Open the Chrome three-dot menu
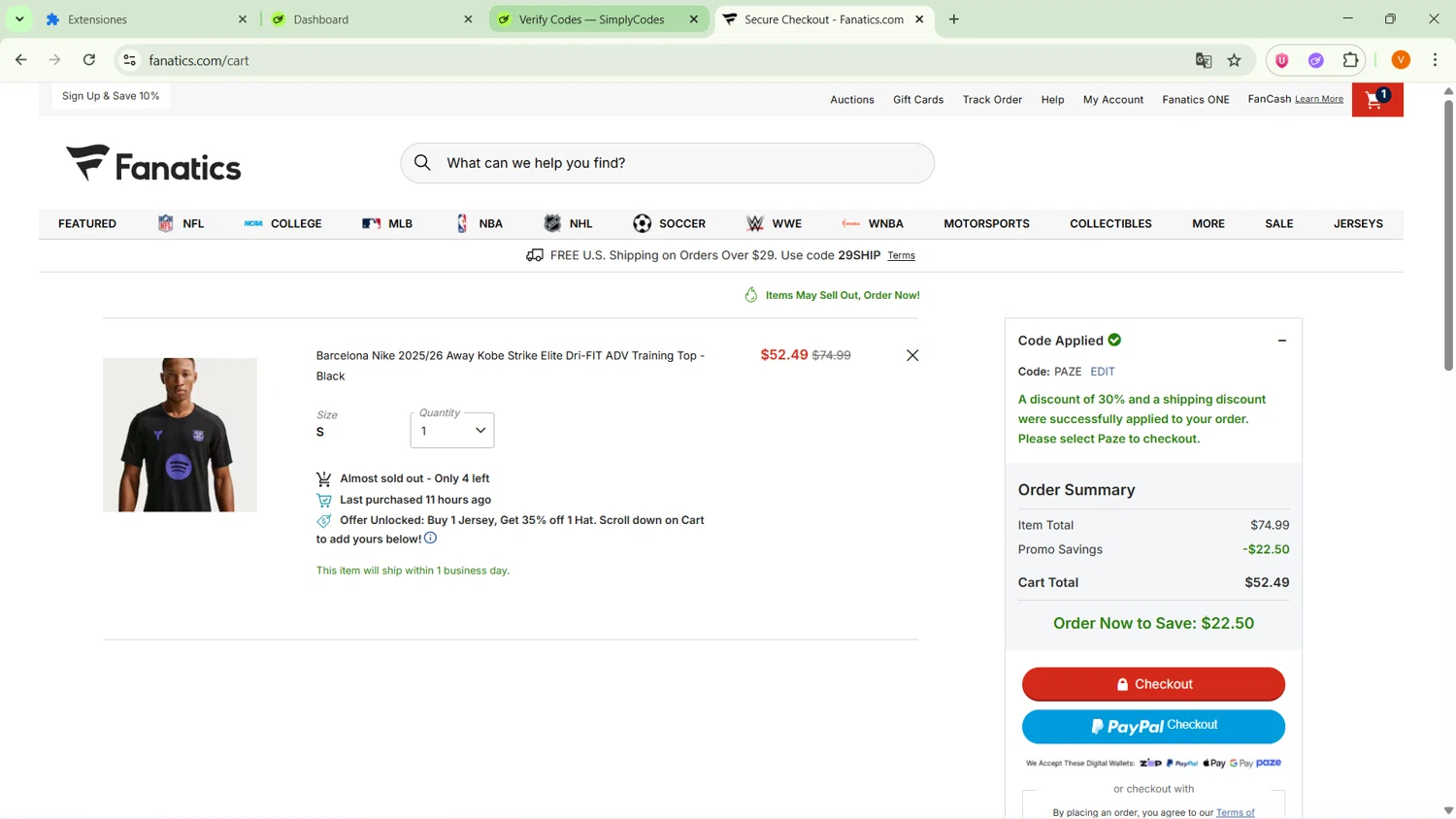Image resolution: width=1456 pixels, height=819 pixels. (x=1436, y=60)
